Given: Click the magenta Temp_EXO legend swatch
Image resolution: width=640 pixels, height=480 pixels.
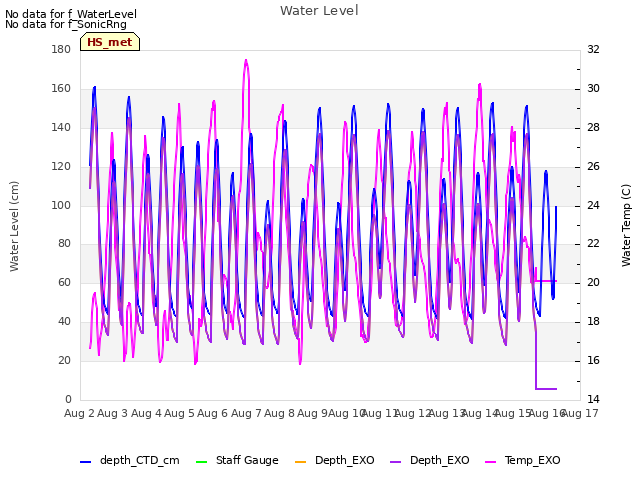Looking at the screenshot, I should point(490,462).
